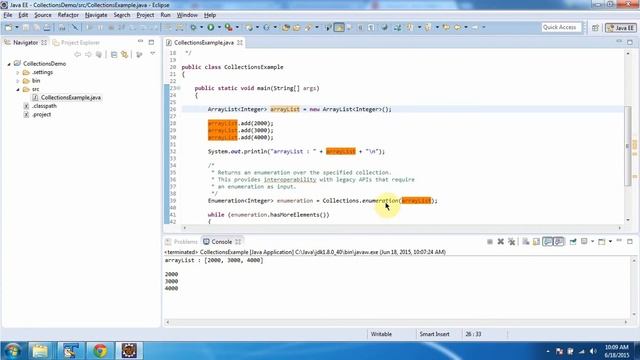The width and height of the screenshot is (640, 360).
Task: Click Mark Occurrences highlighted toolbar icon
Action: point(339,27)
